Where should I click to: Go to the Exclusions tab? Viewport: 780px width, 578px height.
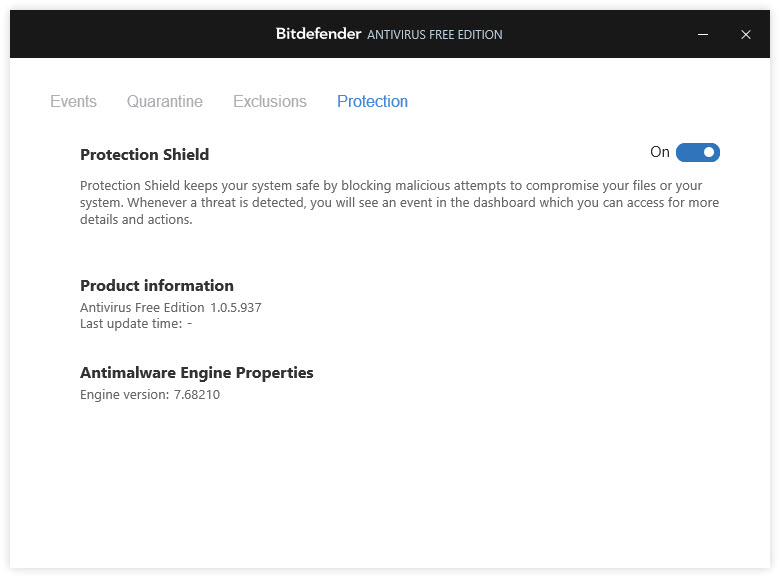click(270, 101)
